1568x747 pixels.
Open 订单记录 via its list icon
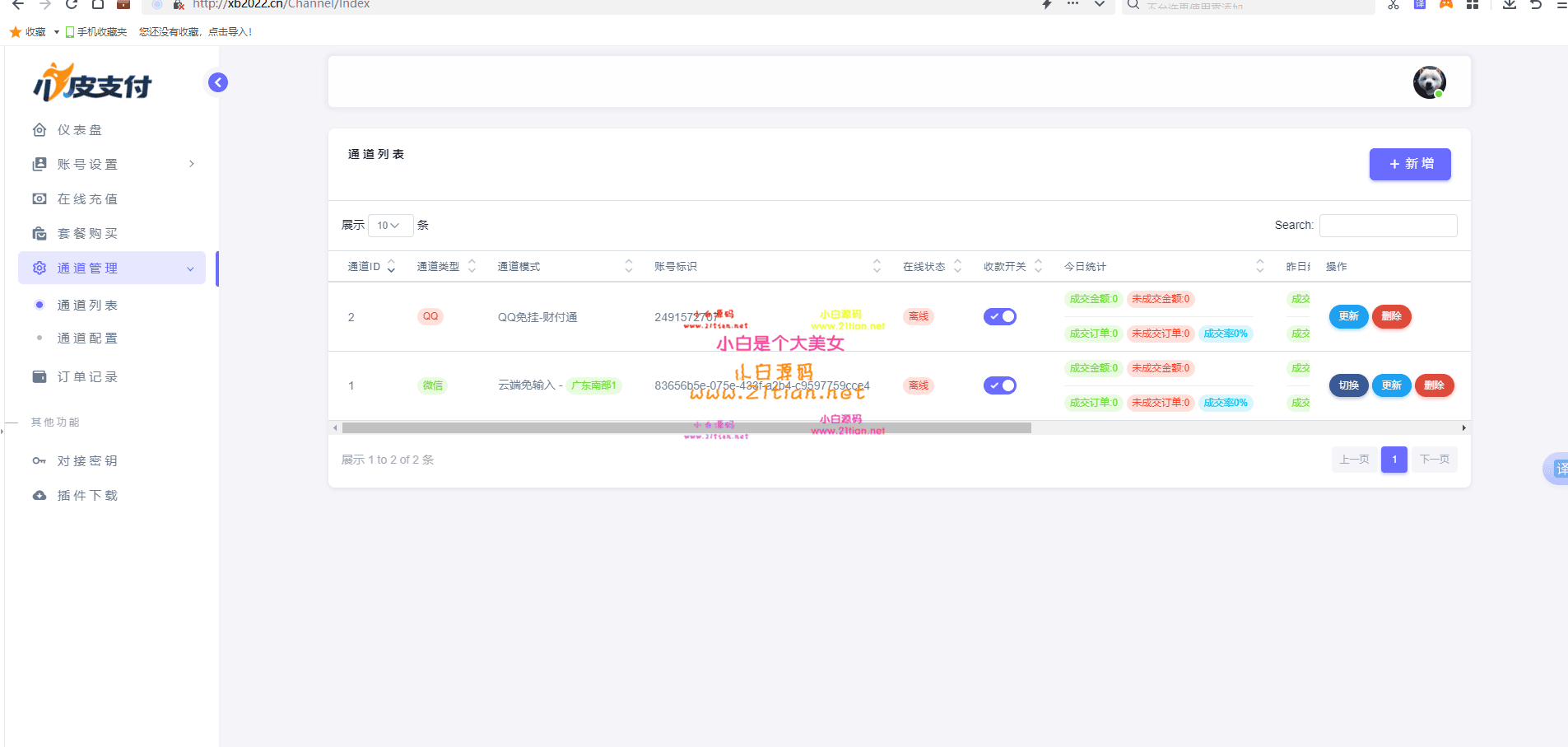(x=39, y=376)
